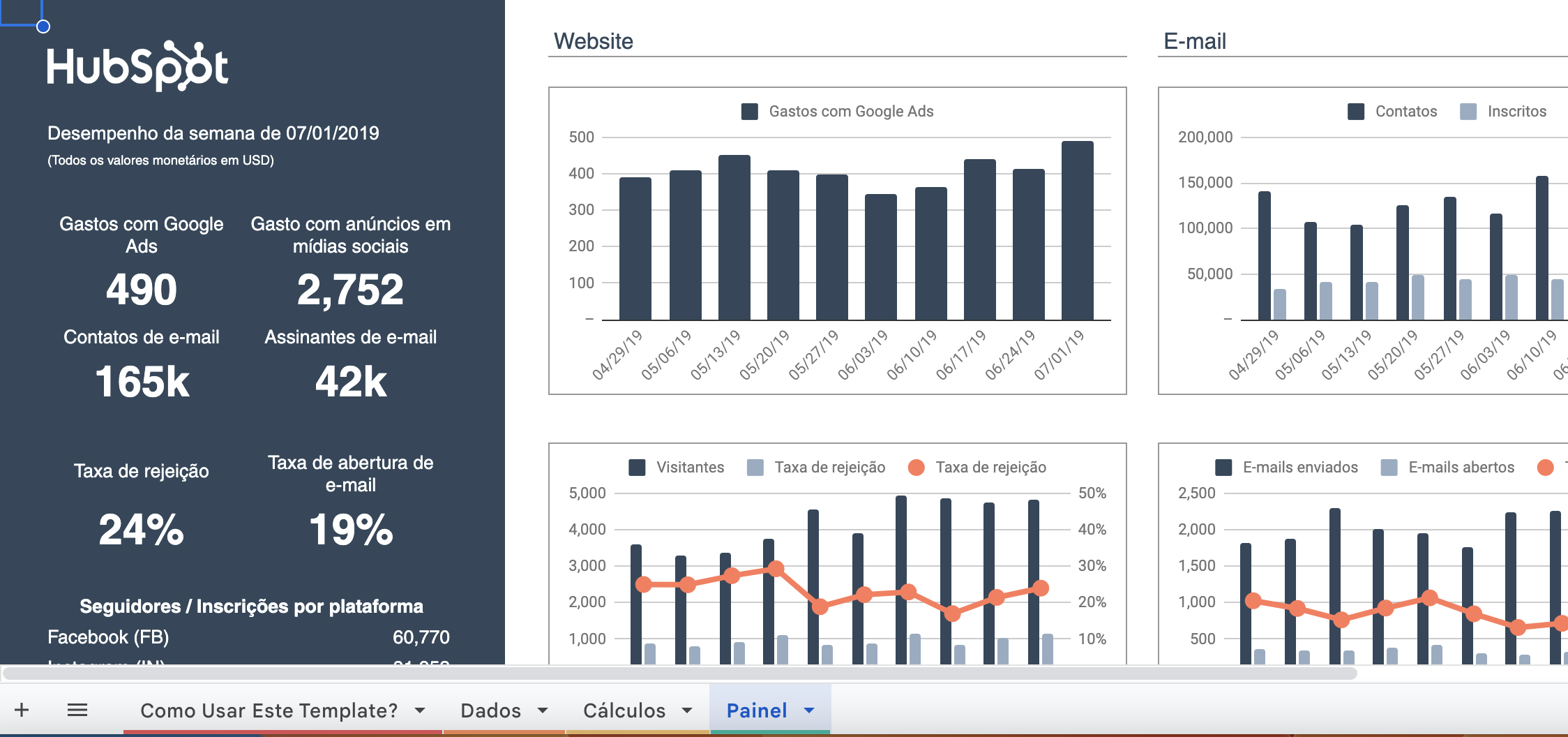This screenshot has width=1568, height=737.
Task: Click the Website chart title
Action: pos(593,40)
